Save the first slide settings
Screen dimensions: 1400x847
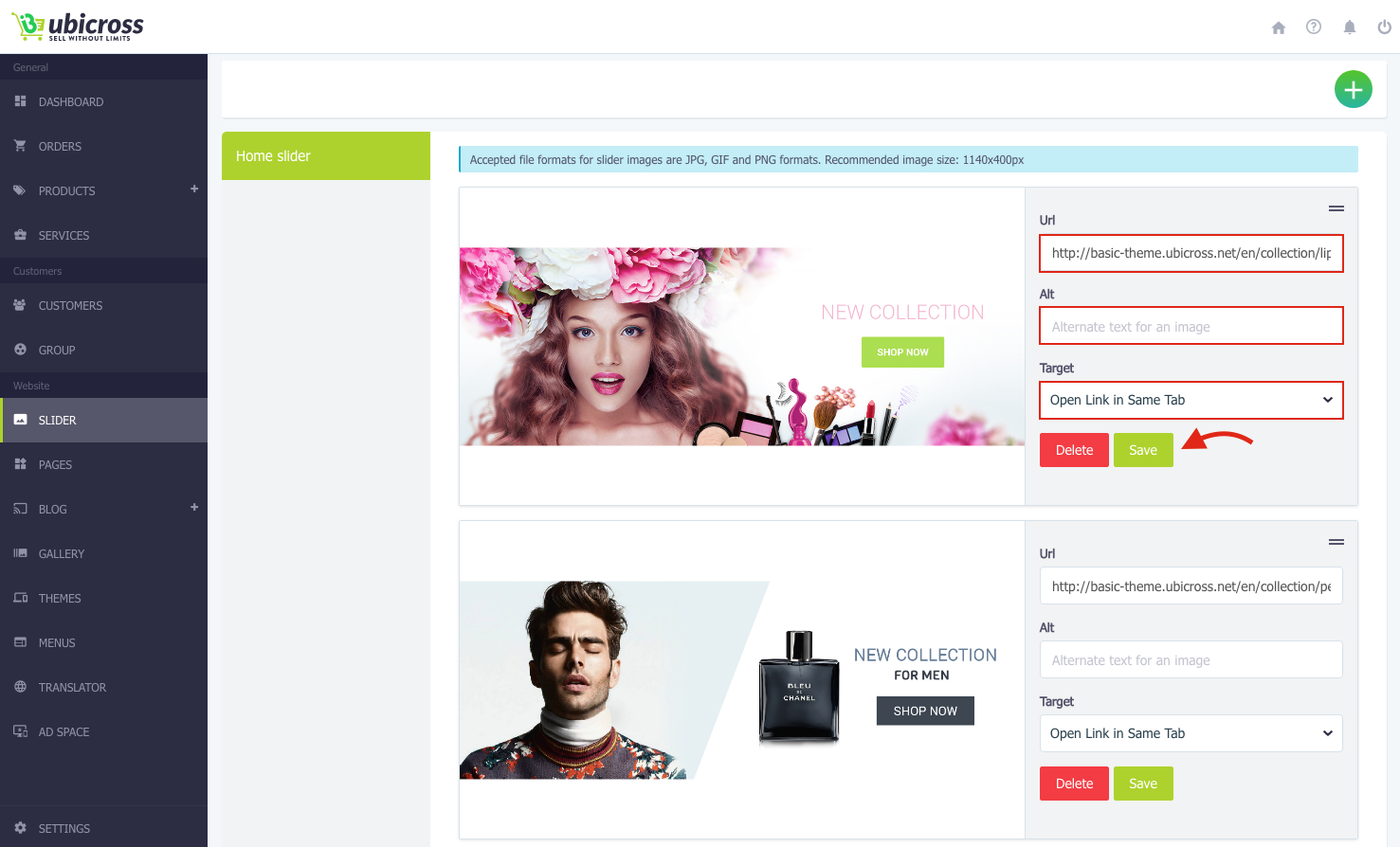tap(1143, 450)
